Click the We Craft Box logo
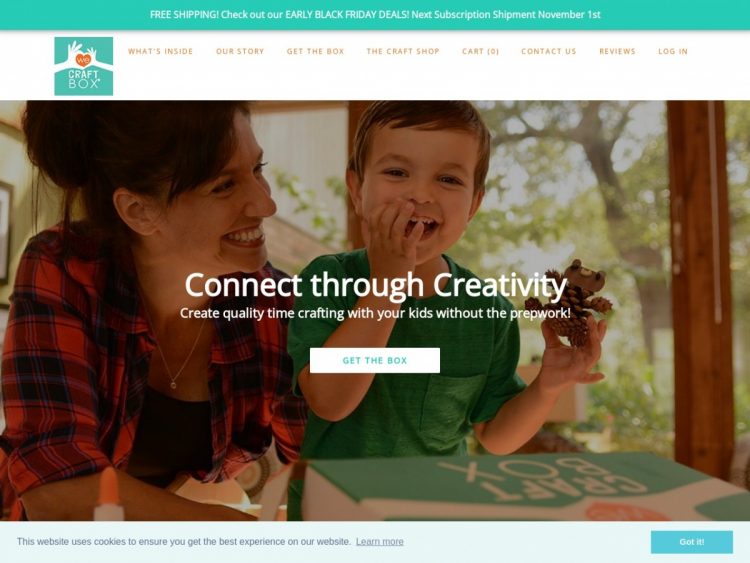The height and width of the screenshot is (563, 750). pyautogui.click(x=84, y=66)
